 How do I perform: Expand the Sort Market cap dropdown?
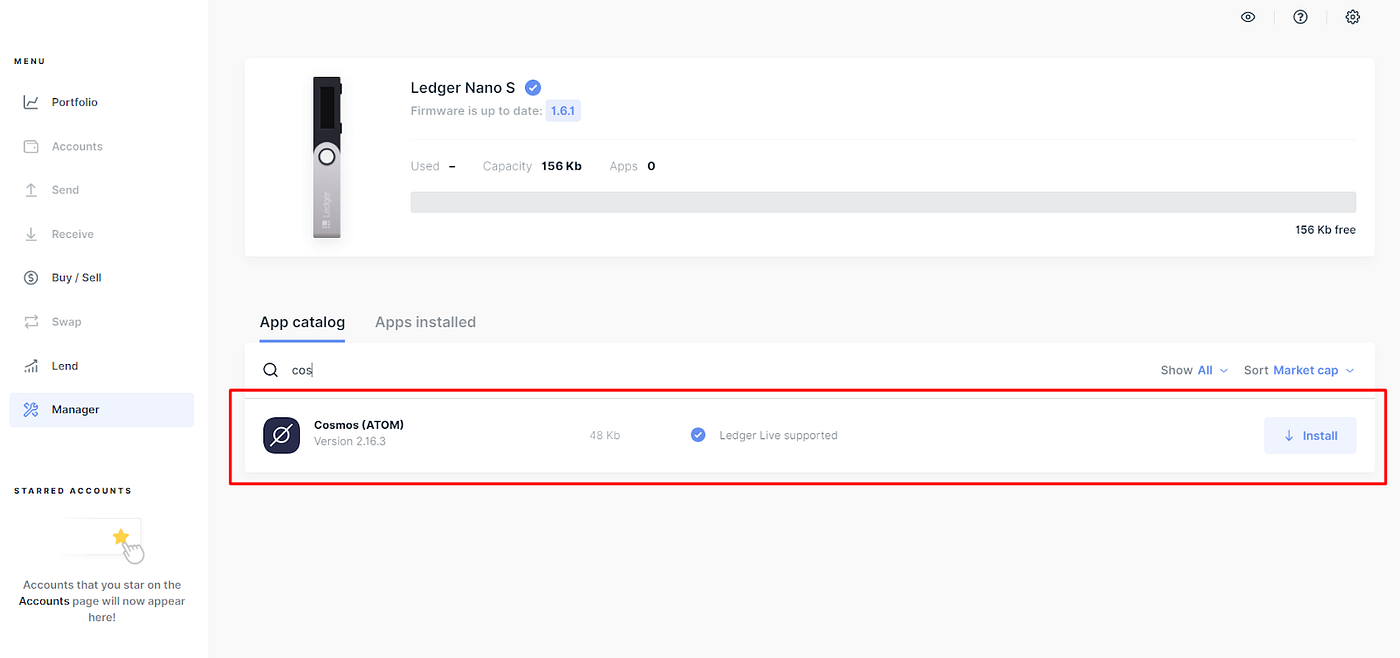[1299, 370]
